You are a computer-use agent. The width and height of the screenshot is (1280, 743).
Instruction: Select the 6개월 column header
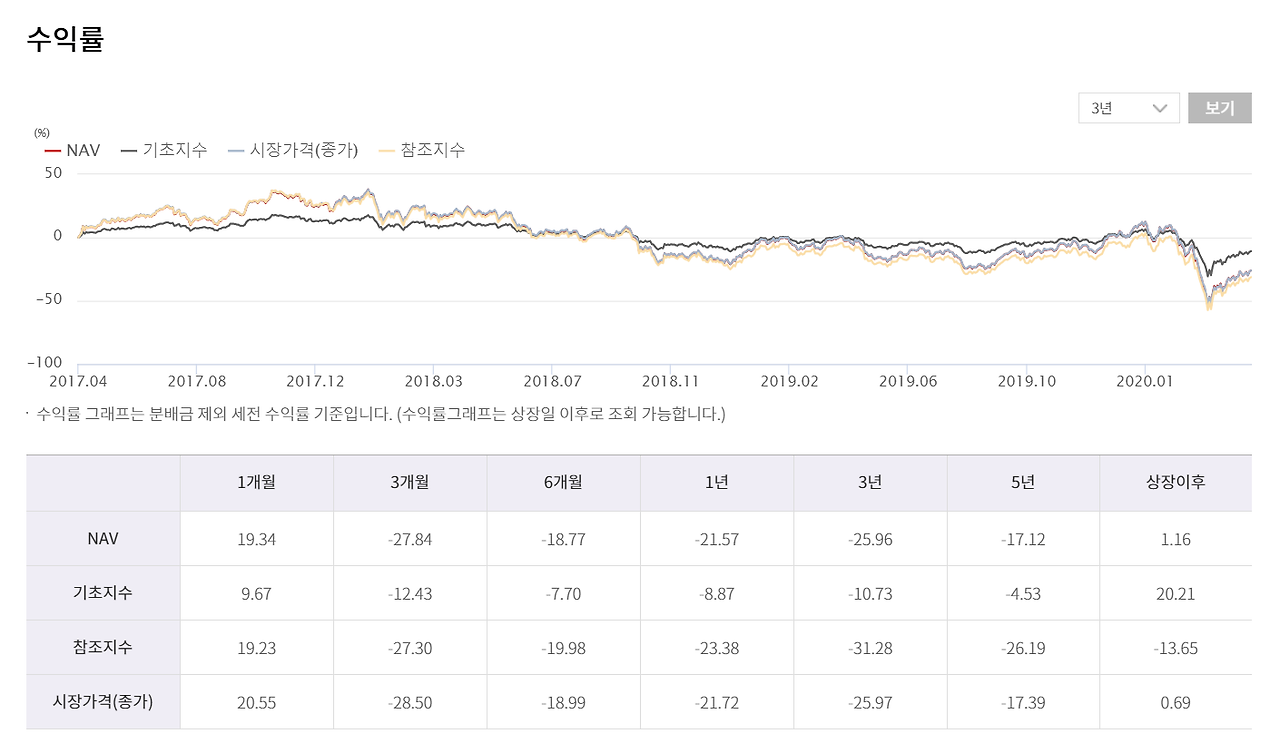pos(564,483)
